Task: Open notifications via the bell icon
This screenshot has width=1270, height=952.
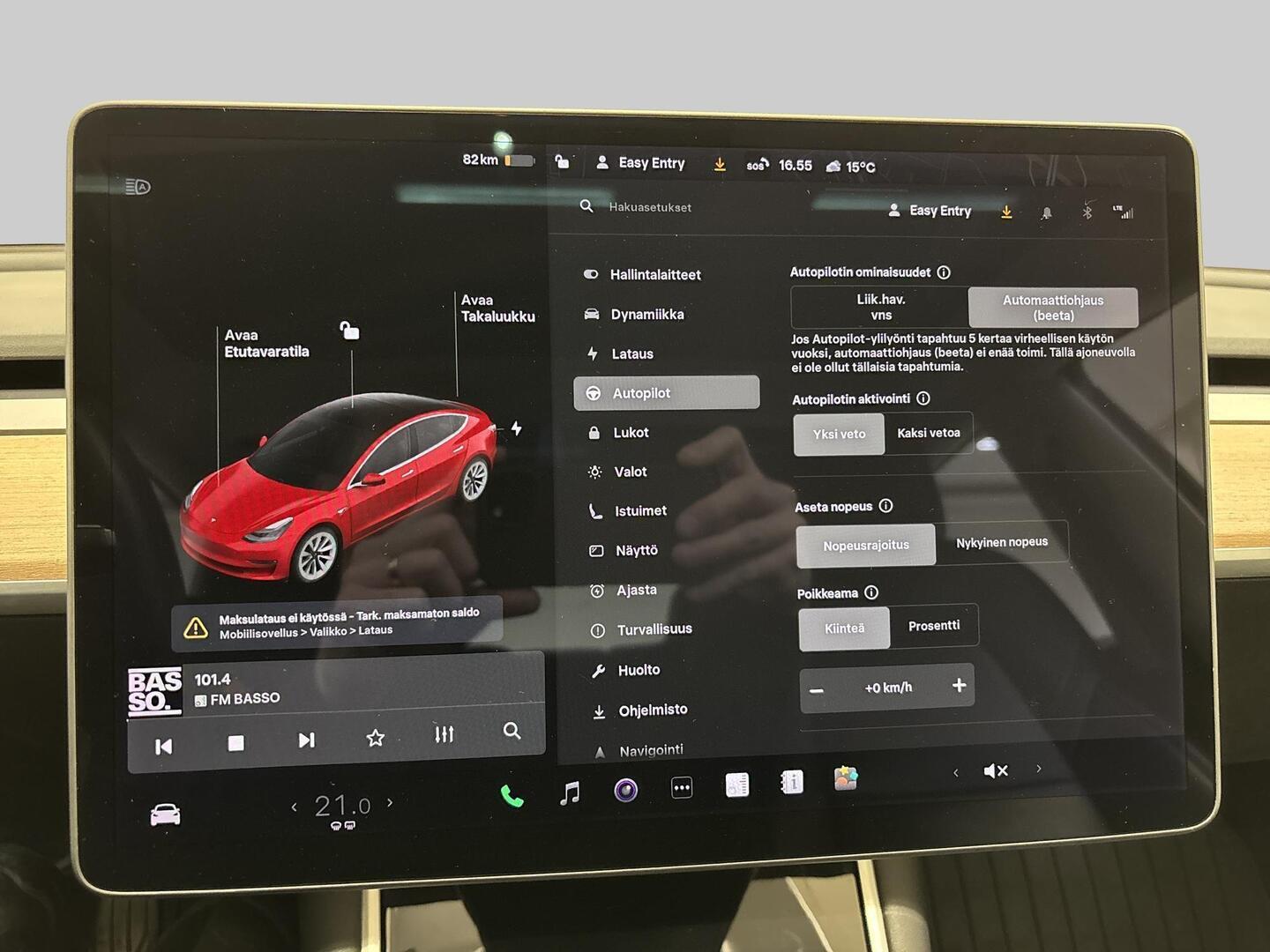Action: click(x=1047, y=212)
